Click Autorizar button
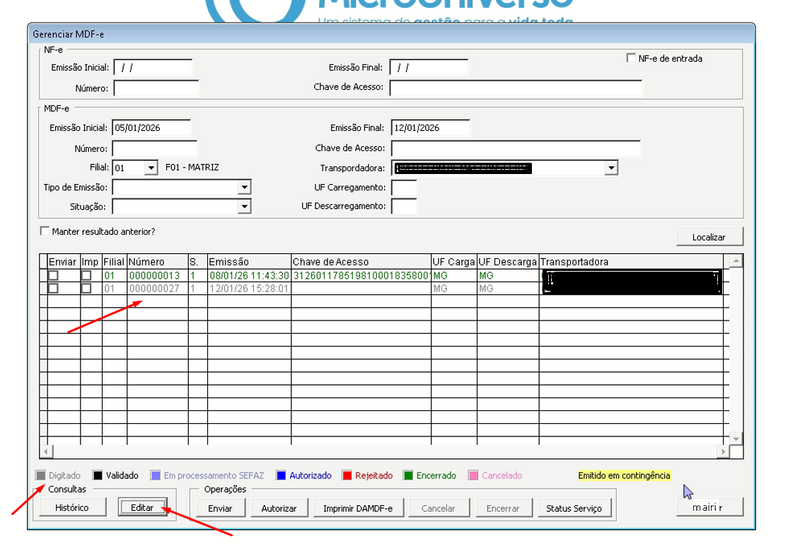Viewport: 800px width, 549px height. click(x=279, y=508)
